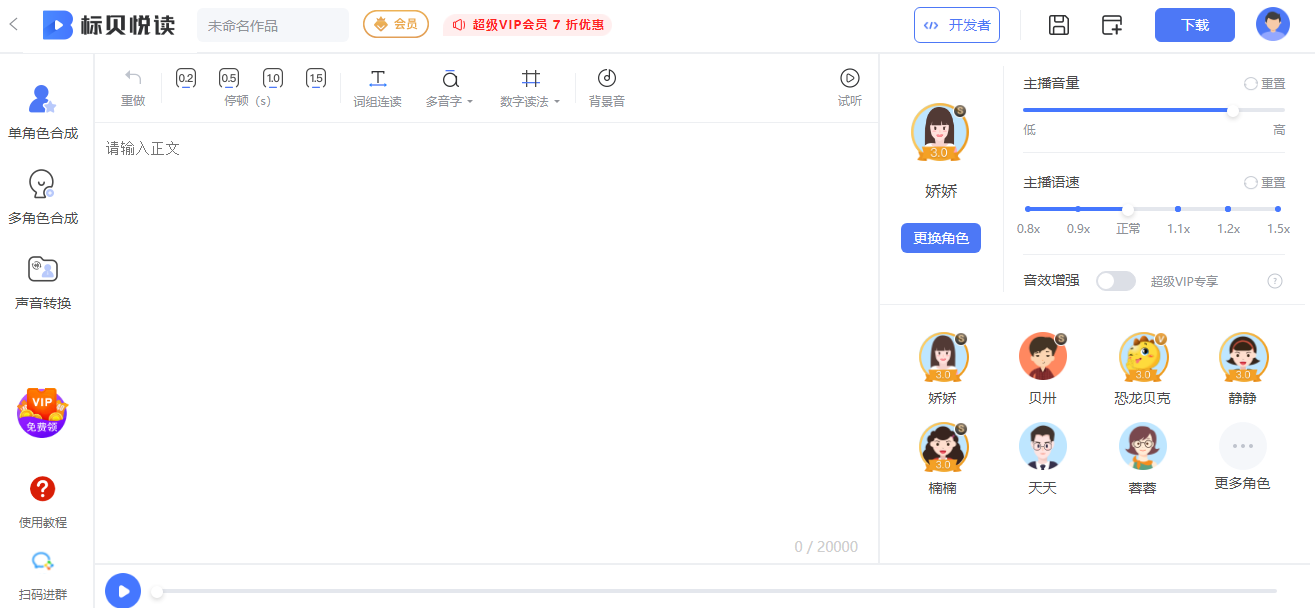Click the back arrow beside the logo
This screenshot has width=1315, height=608.
coord(13,24)
